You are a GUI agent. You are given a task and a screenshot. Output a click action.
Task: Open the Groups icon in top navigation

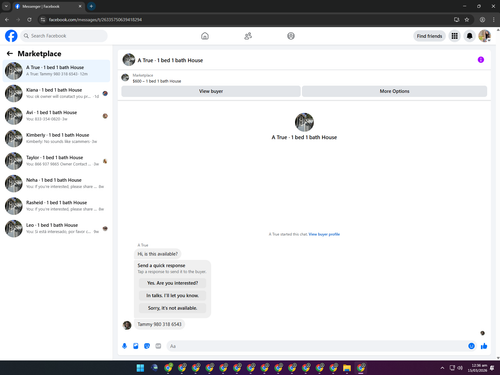tap(291, 36)
